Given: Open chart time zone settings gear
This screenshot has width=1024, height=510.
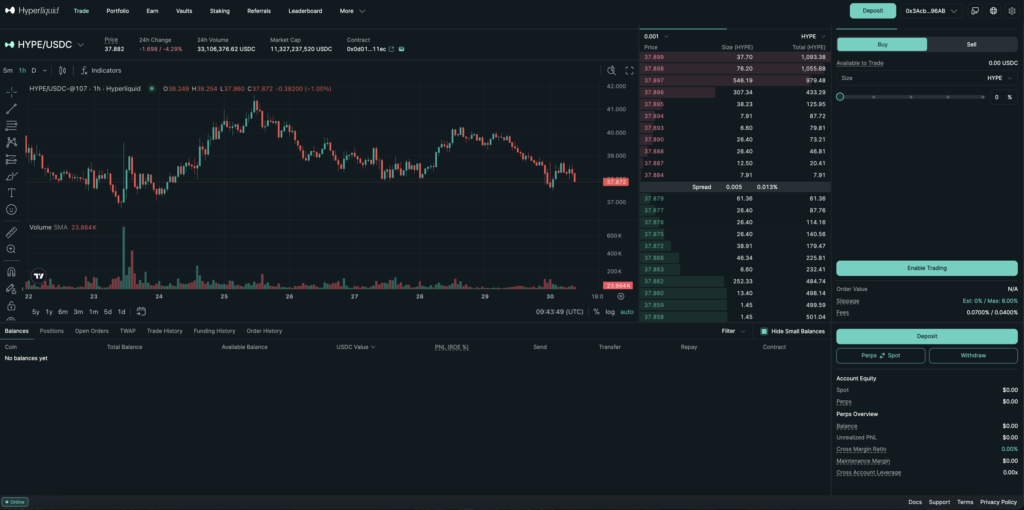Looking at the screenshot, I should 620,296.
